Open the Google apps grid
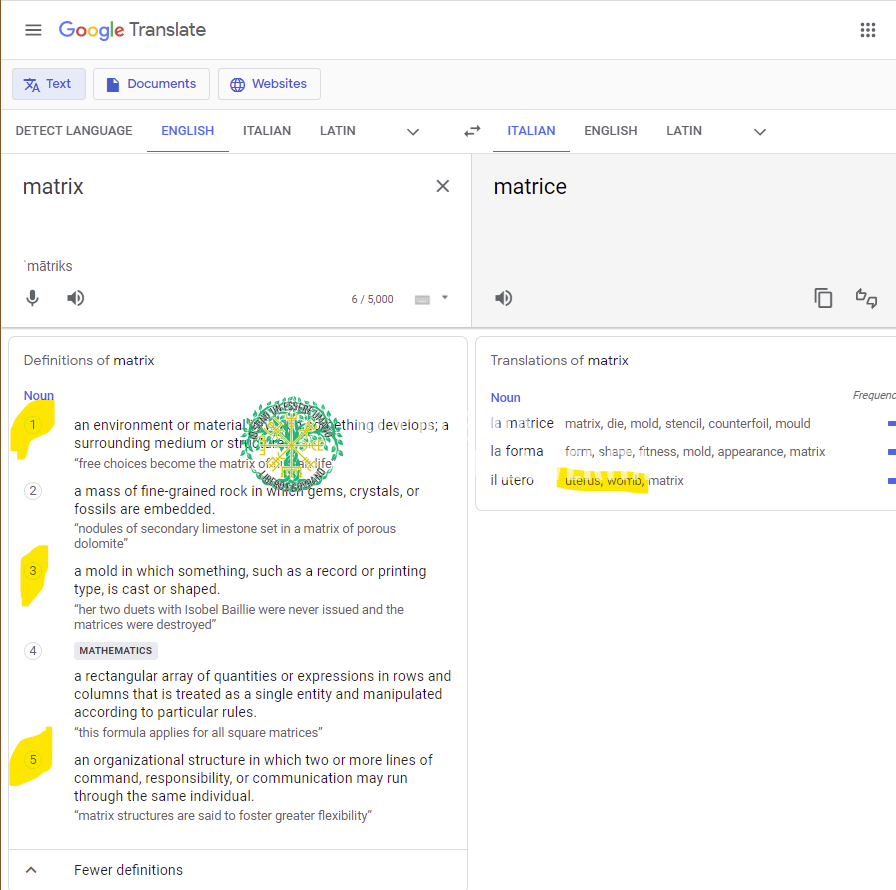896x890 pixels. 867,30
